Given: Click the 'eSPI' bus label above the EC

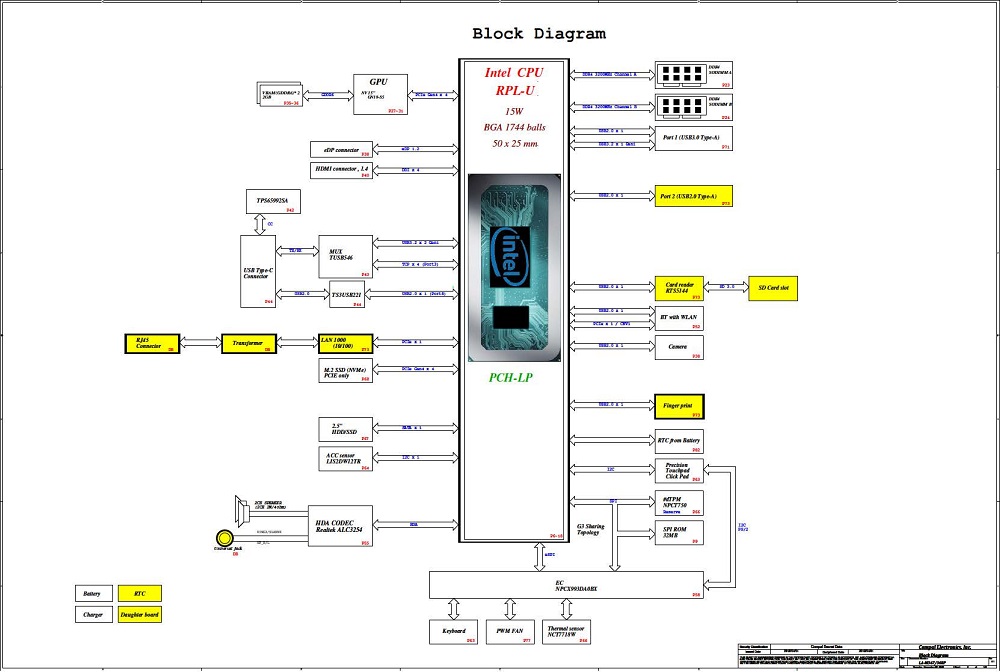Looking at the screenshot, I should pos(550,555).
